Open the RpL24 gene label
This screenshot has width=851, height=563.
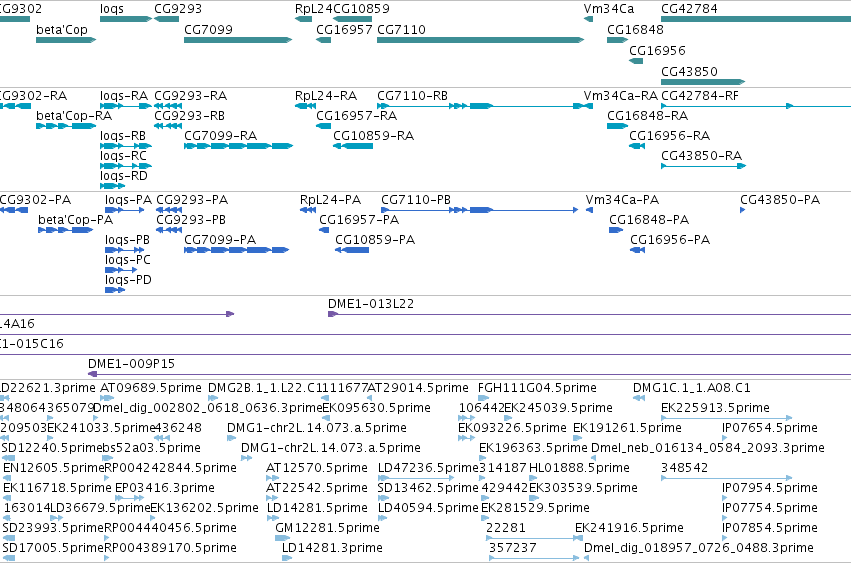coord(314,9)
